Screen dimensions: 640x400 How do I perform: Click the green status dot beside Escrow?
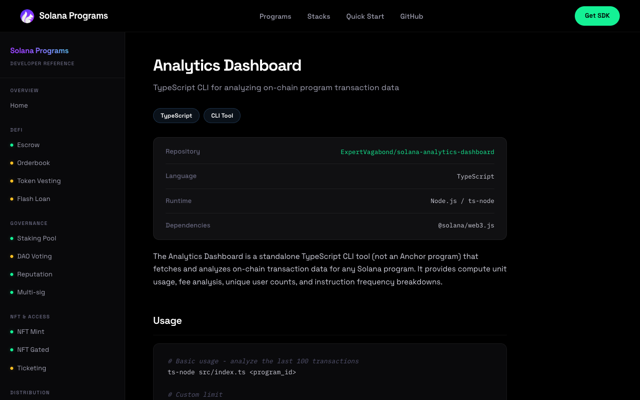tap(11, 145)
